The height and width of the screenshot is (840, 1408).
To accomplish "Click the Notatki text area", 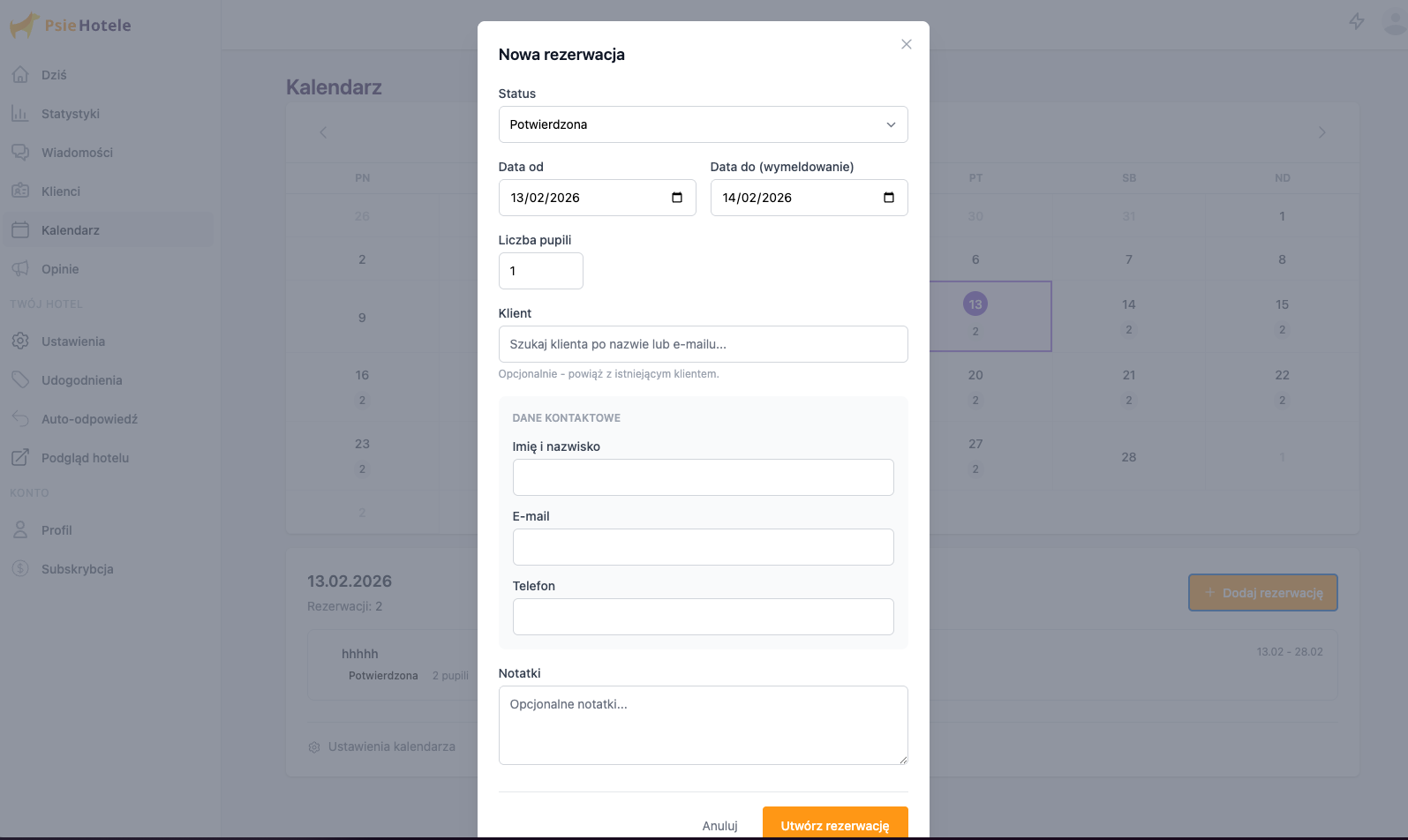I will tap(703, 724).
